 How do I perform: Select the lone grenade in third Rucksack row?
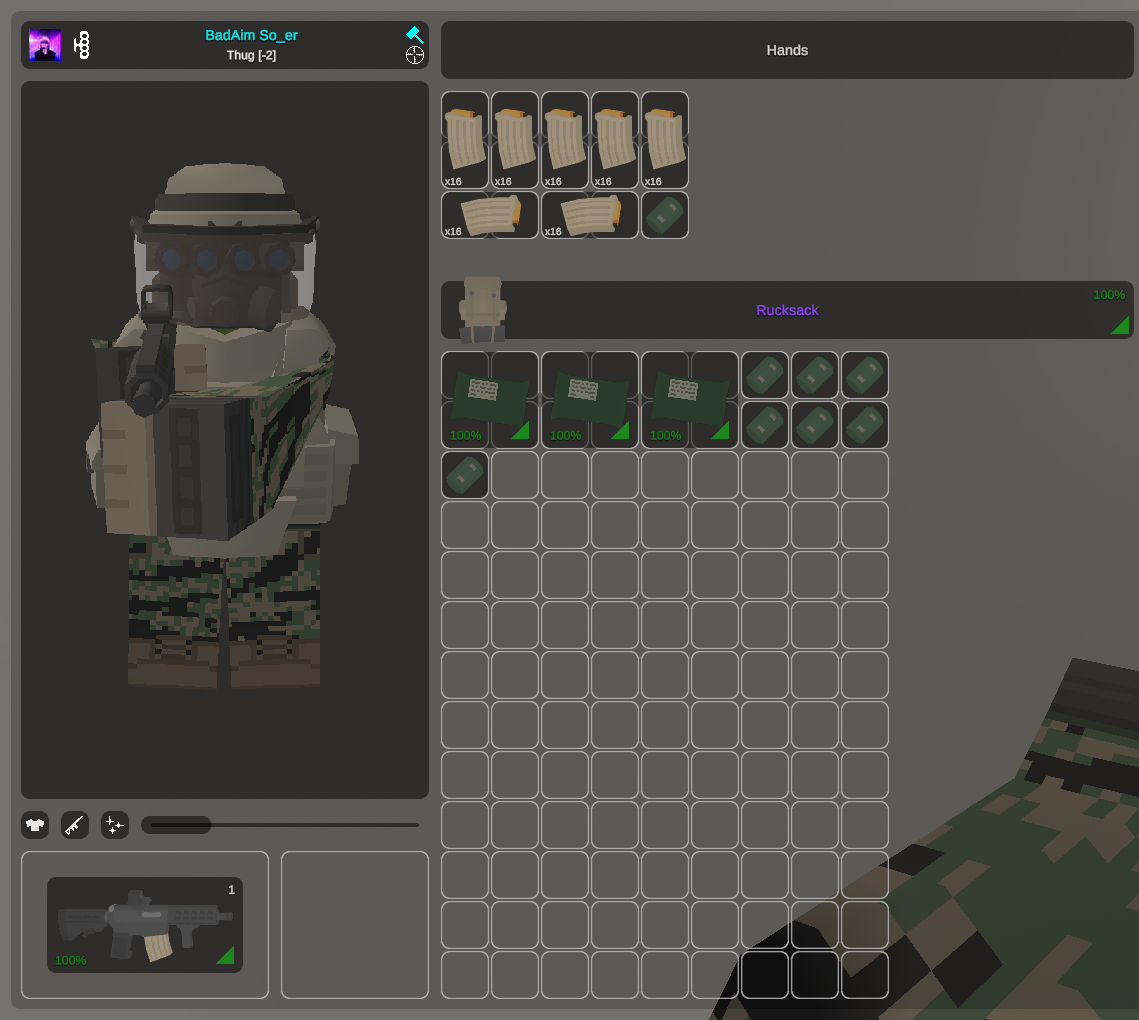click(465, 475)
